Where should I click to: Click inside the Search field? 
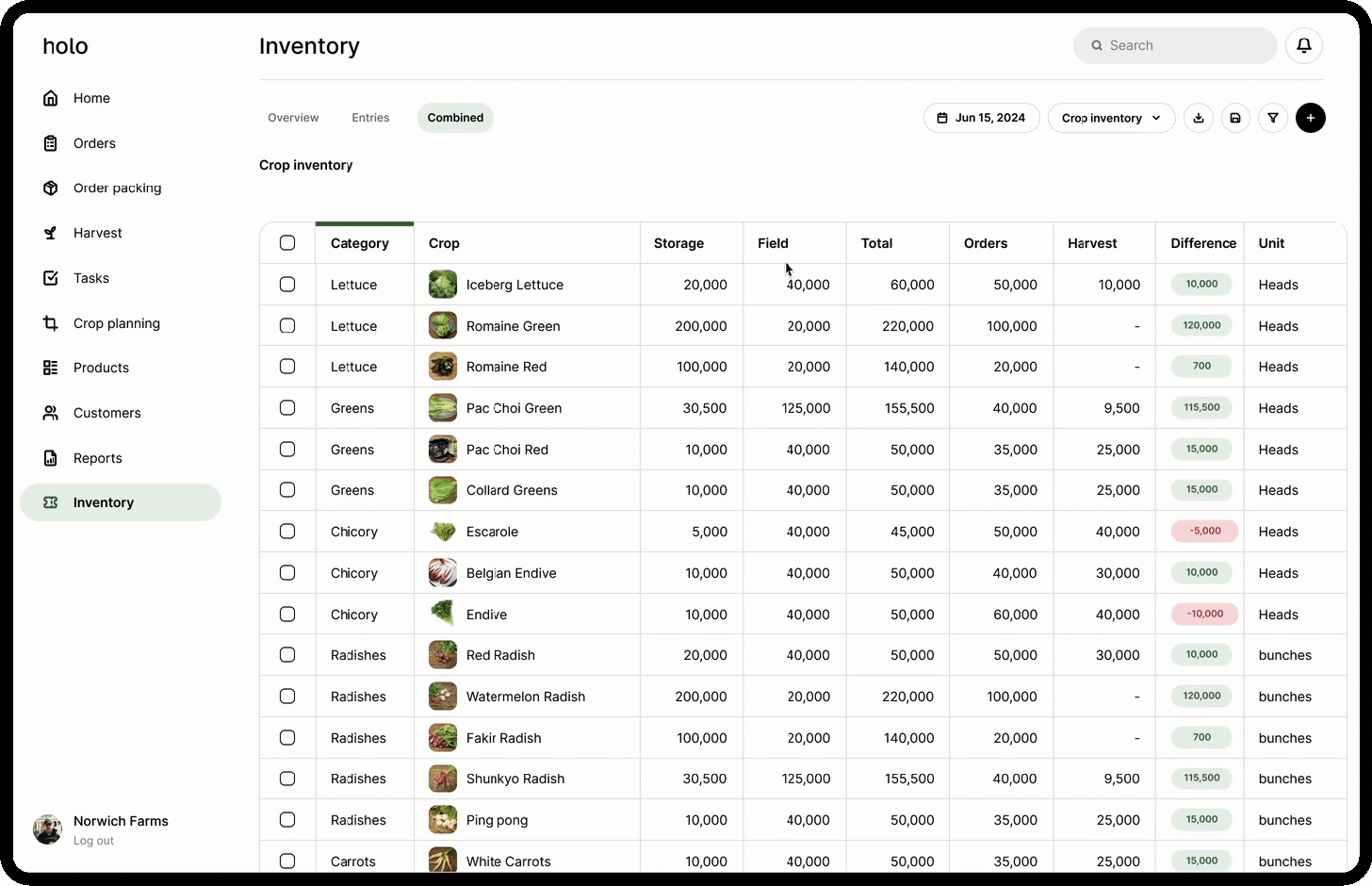[x=1174, y=44]
